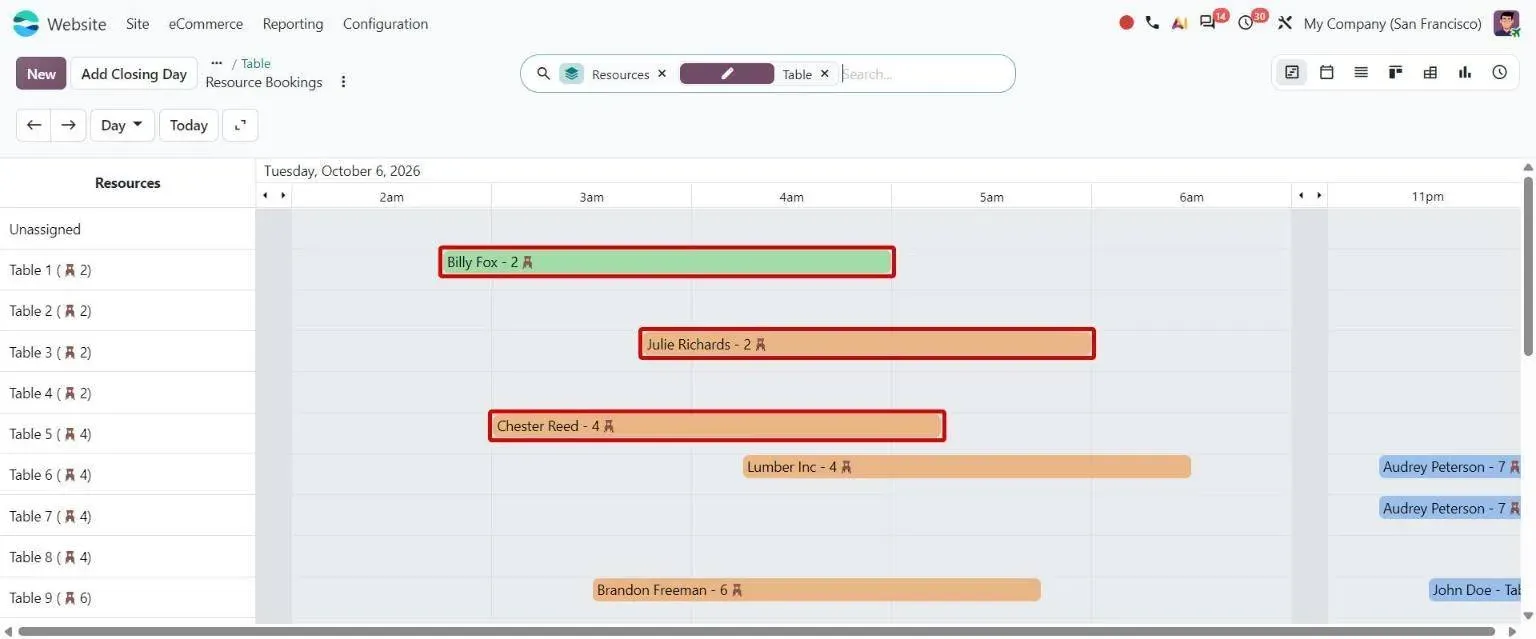Go to next day with right arrow
The height and width of the screenshot is (639, 1536).
point(68,125)
